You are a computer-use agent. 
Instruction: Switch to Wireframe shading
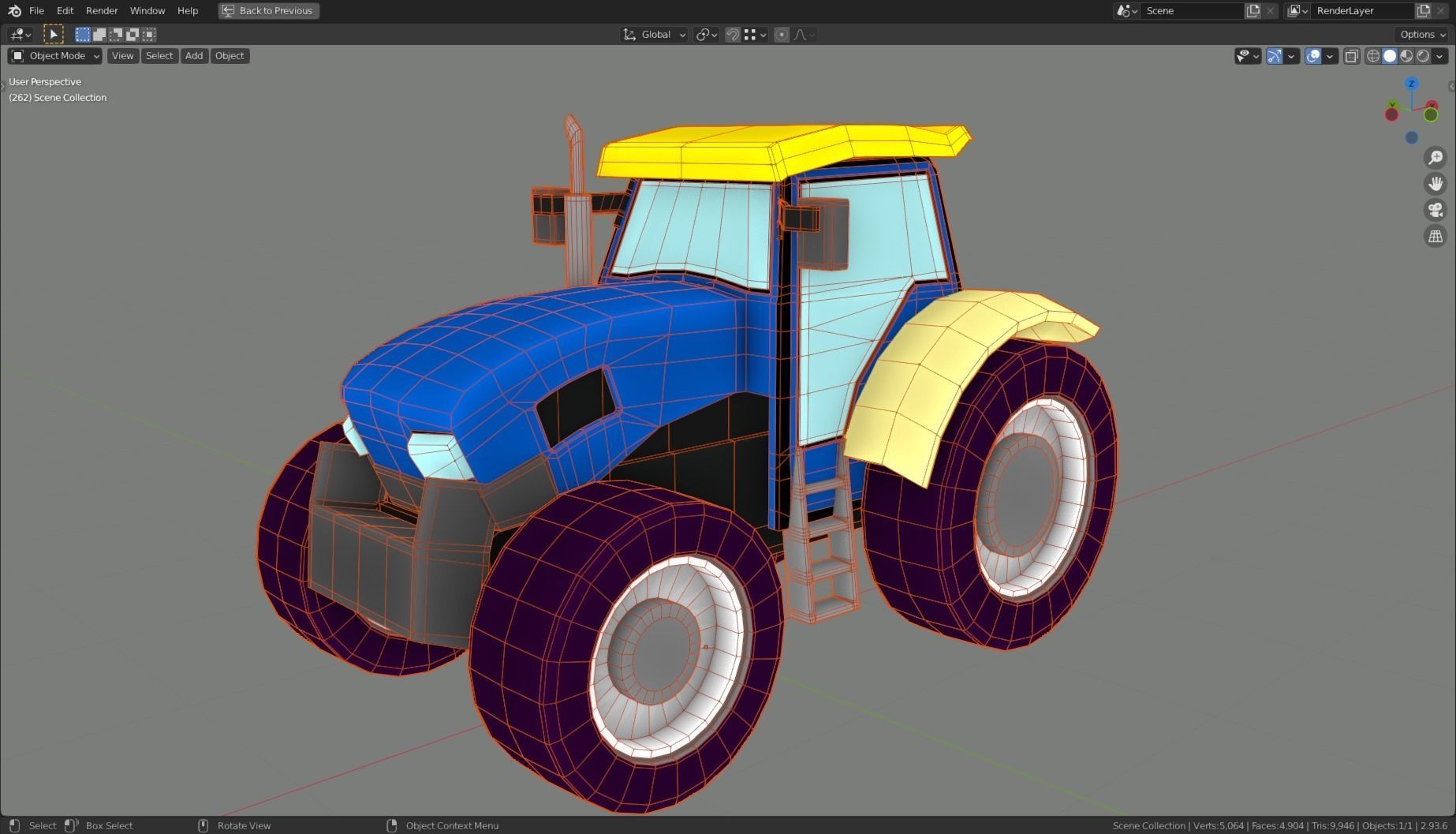click(1373, 56)
